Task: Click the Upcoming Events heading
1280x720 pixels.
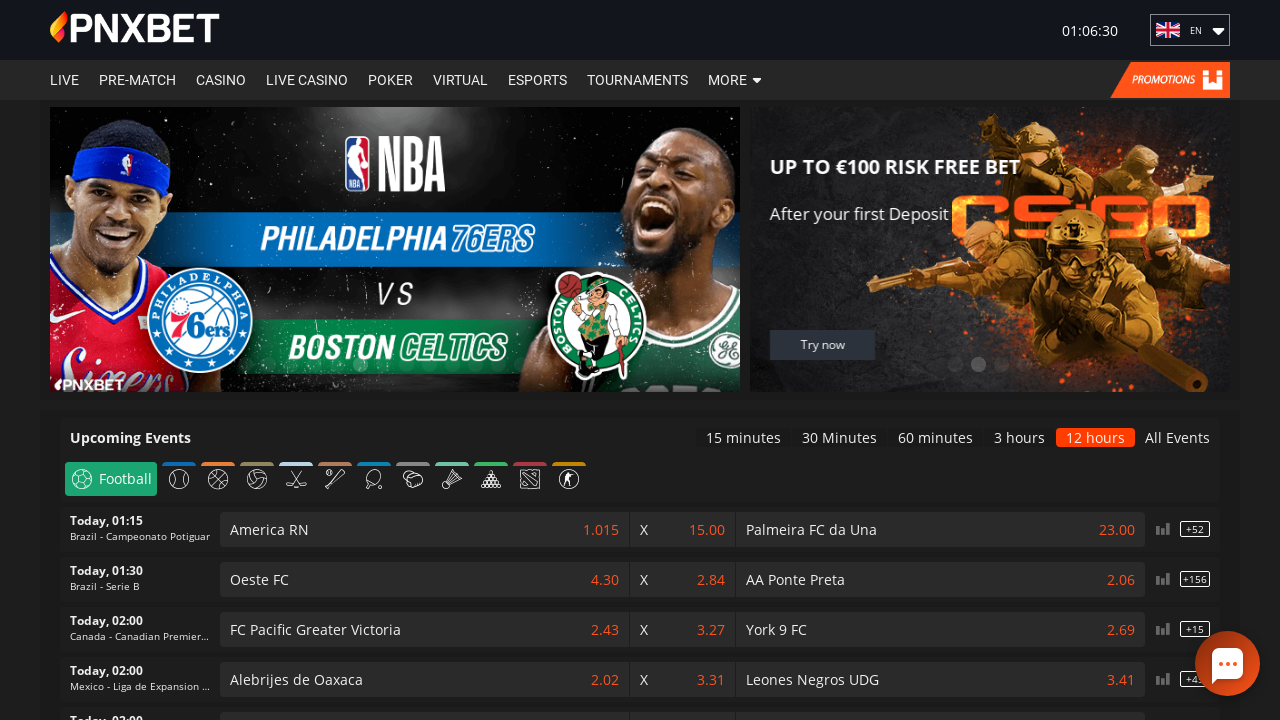Action: click(130, 438)
